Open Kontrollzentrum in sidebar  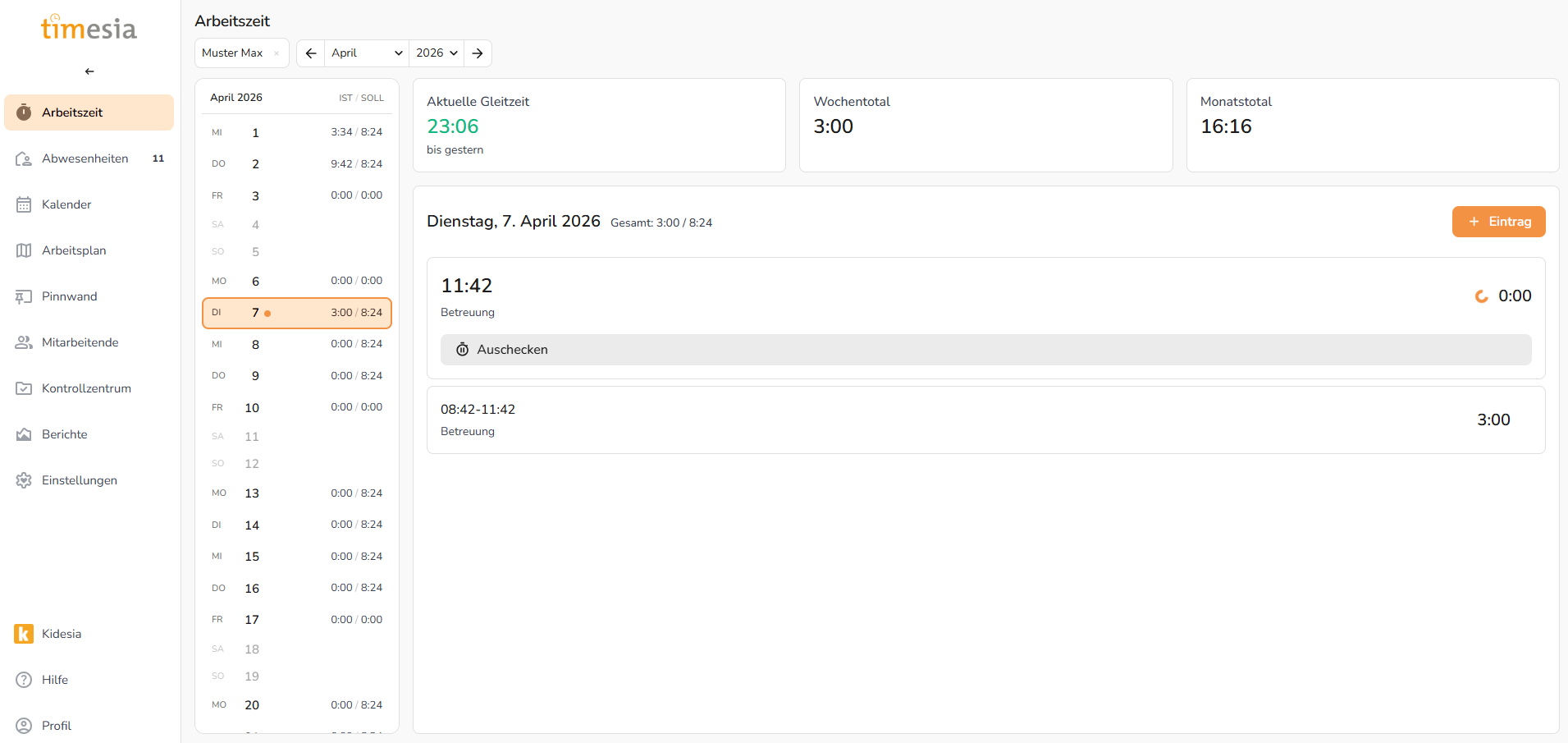click(x=86, y=388)
